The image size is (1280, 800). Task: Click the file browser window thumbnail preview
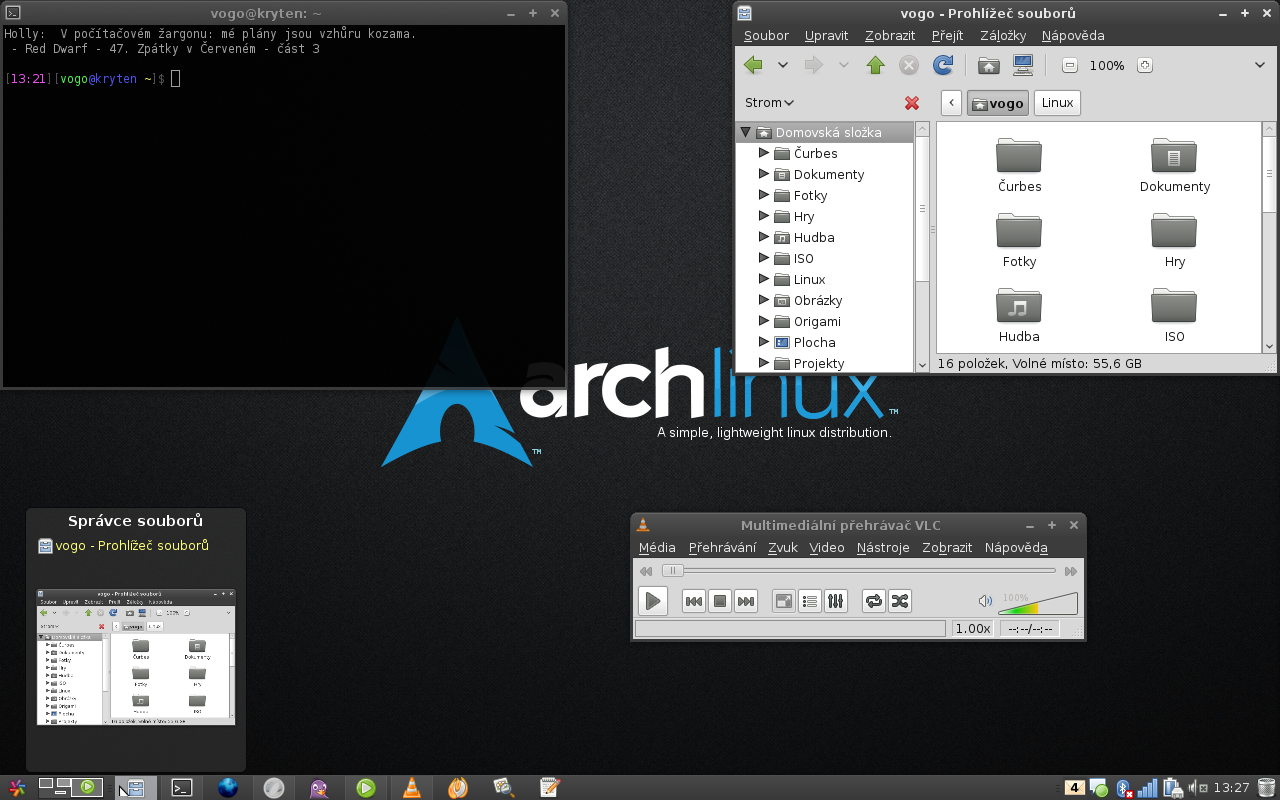(x=136, y=656)
